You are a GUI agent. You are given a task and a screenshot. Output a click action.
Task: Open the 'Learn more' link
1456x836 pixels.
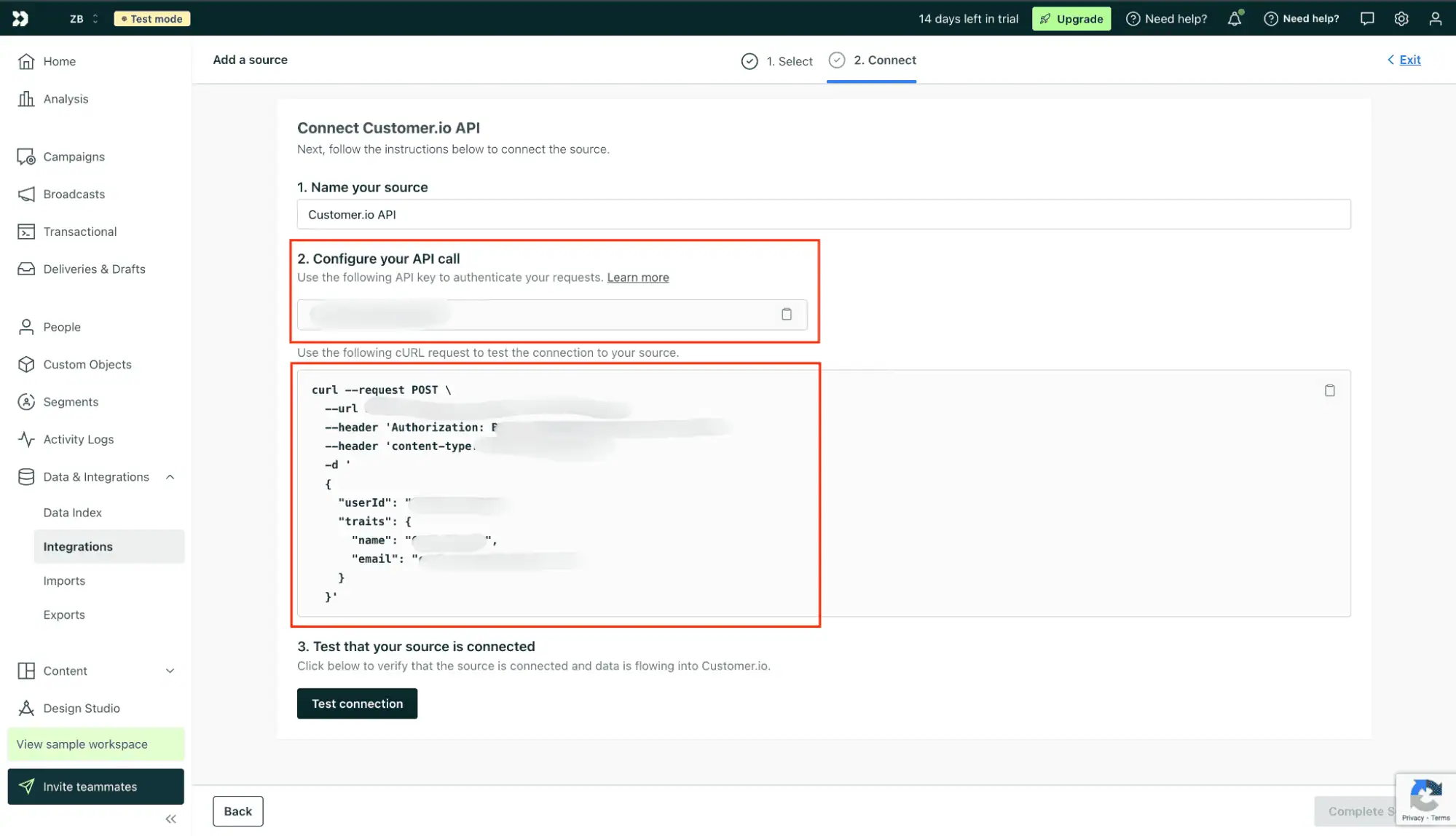[637, 277]
